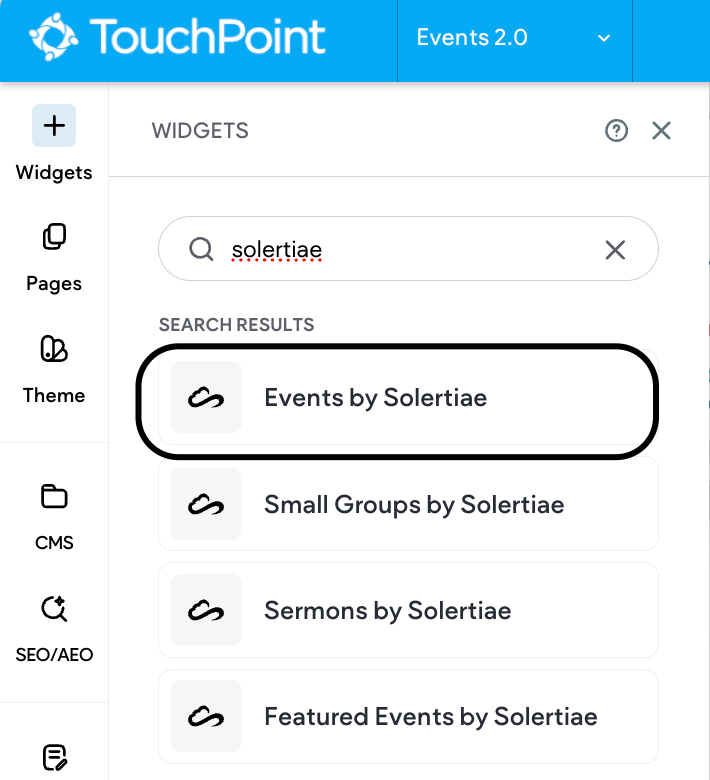This screenshot has height=780, width=710.
Task: Open the CMS folder panel
Action: [x=54, y=515]
